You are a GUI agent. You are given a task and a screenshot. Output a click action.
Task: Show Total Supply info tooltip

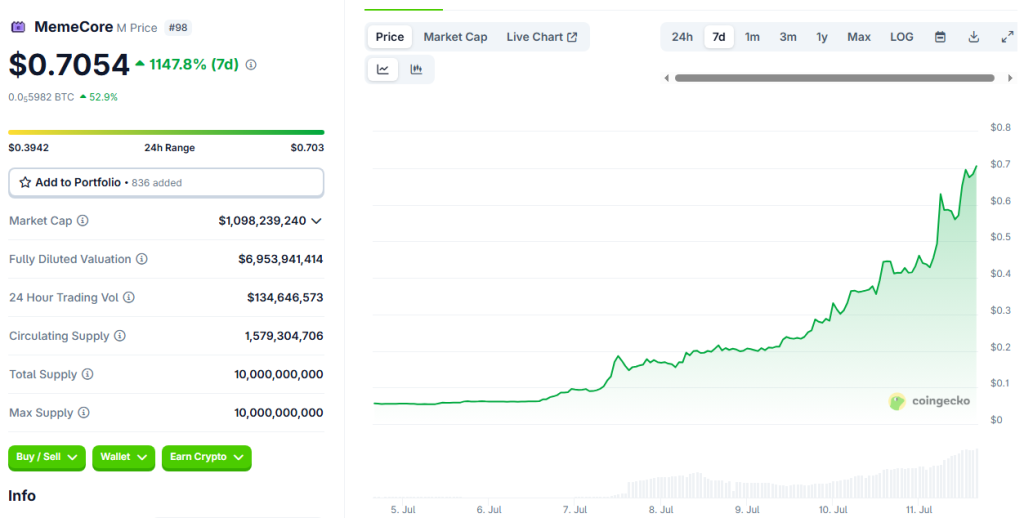[x=87, y=374]
